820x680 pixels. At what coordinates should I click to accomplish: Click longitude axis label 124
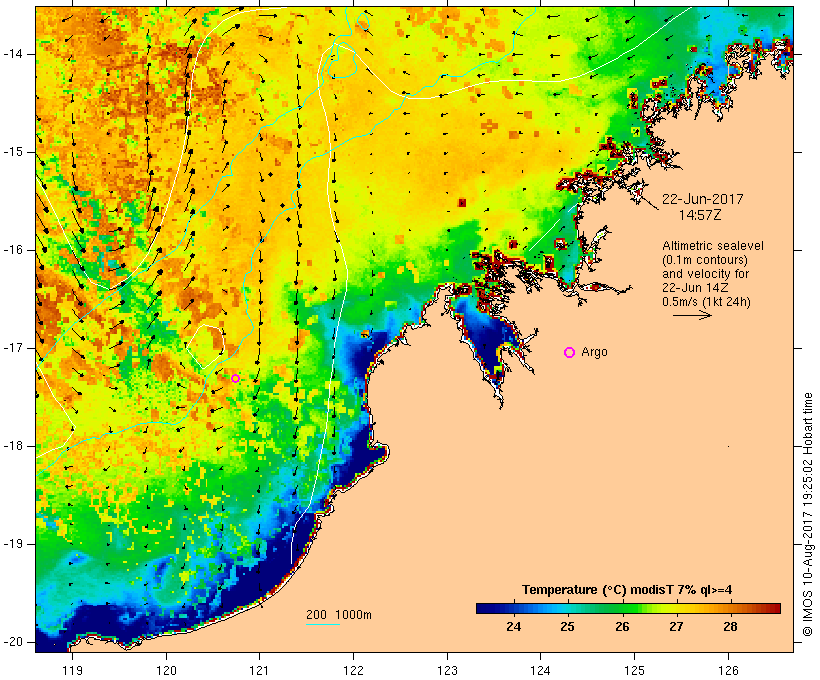coord(541,670)
